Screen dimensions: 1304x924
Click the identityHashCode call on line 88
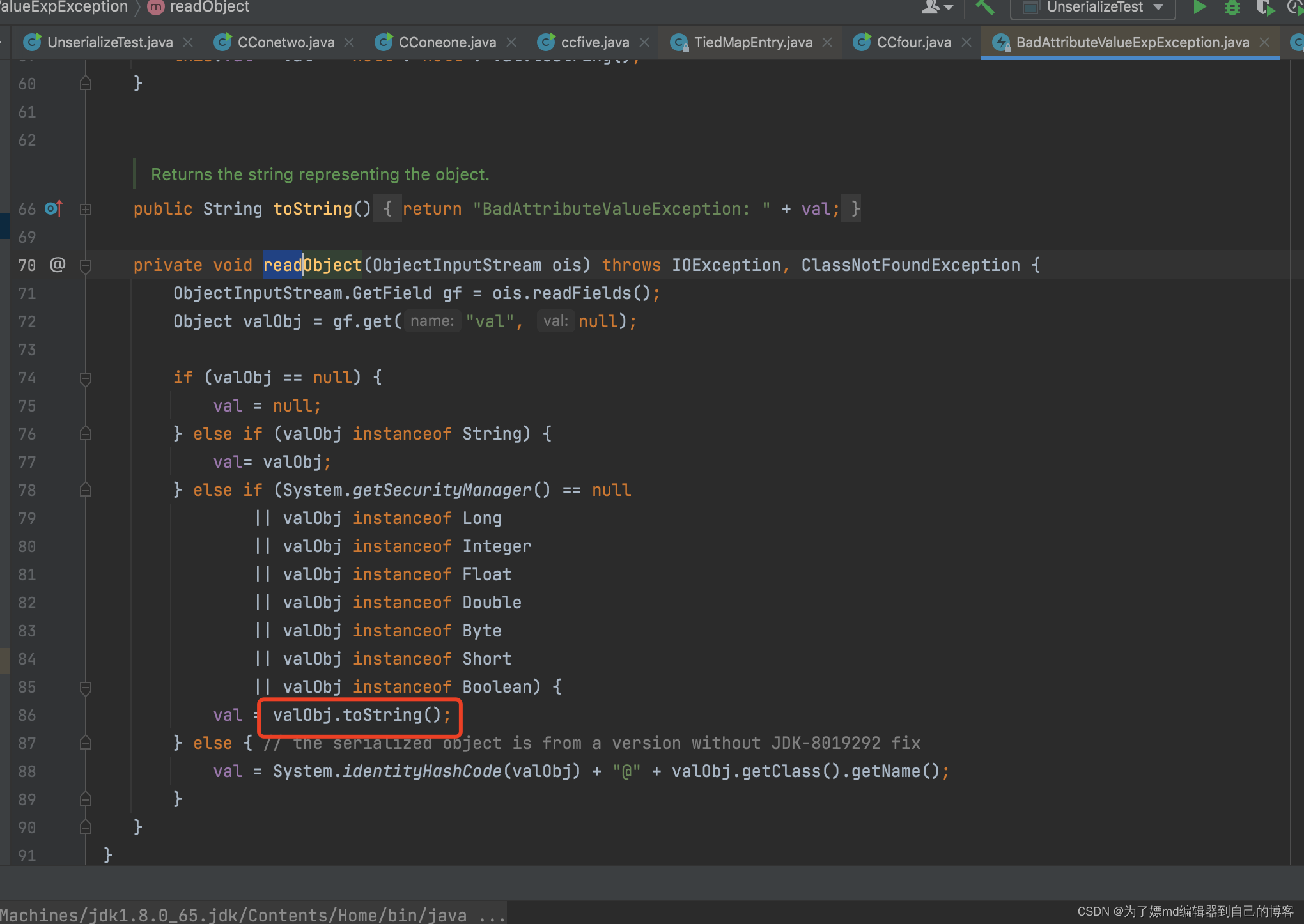pyautogui.click(x=422, y=771)
